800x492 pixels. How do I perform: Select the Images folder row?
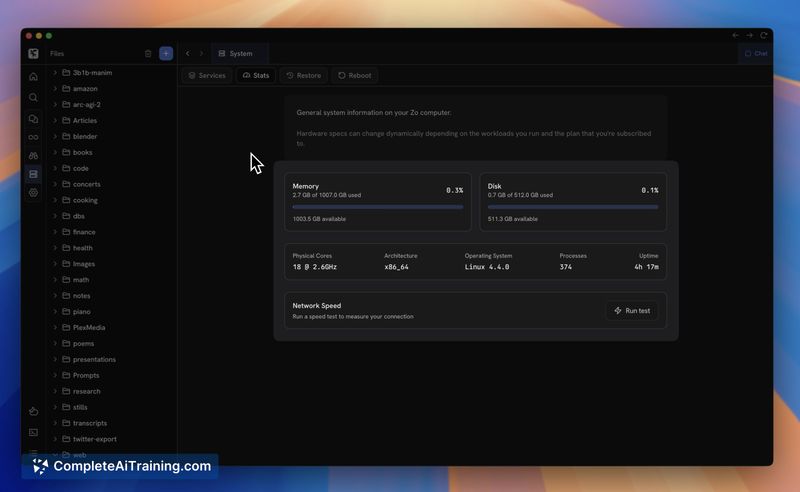point(113,264)
